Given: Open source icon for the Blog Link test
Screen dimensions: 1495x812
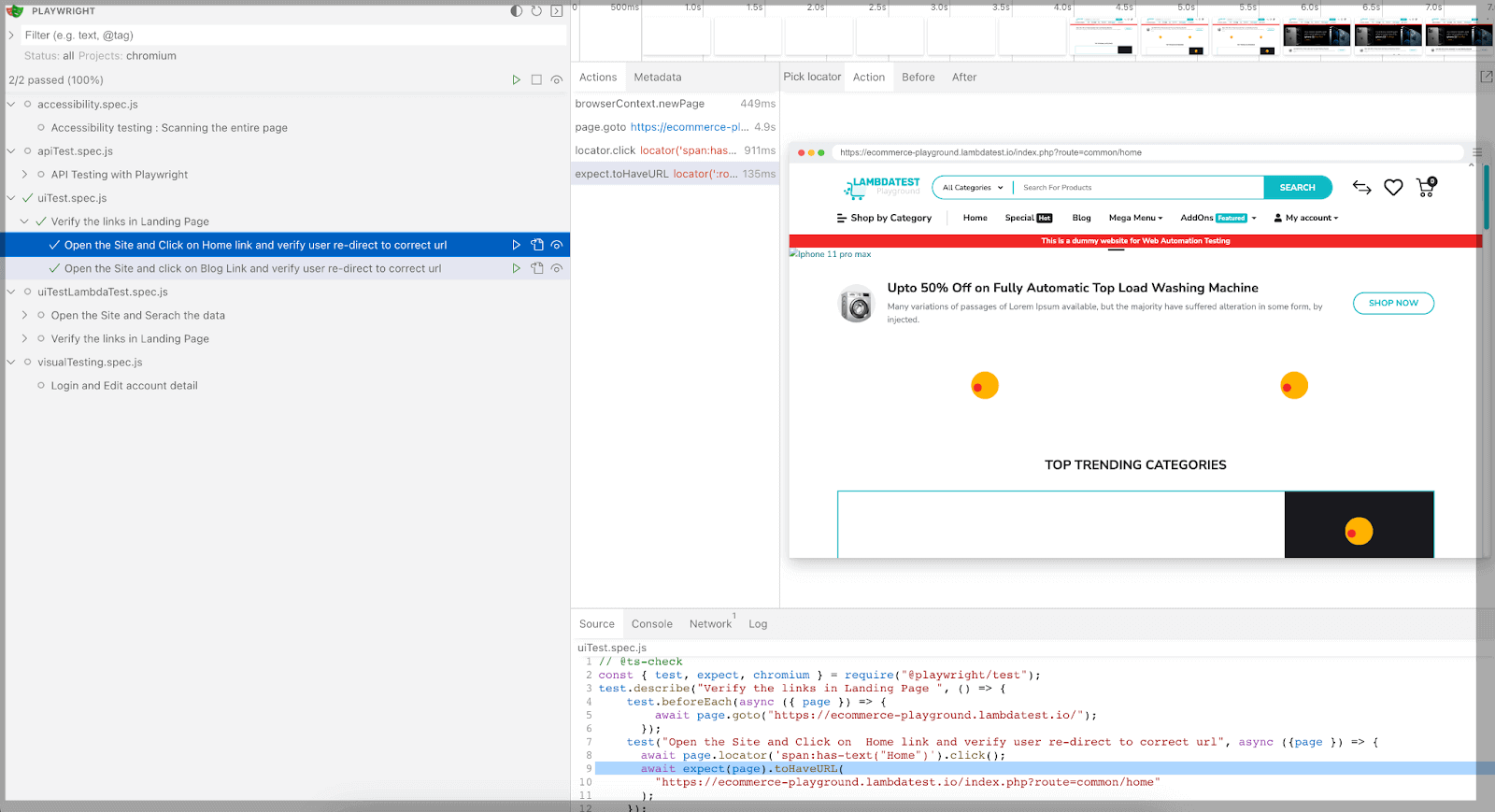Looking at the screenshot, I should [x=537, y=268].
